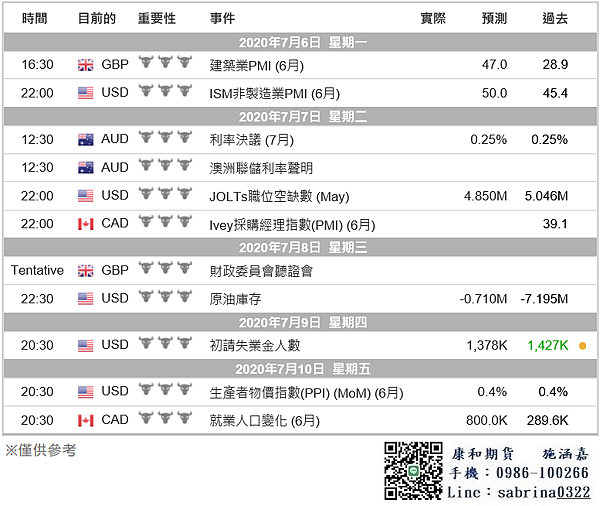Screen dimensions: 600x506
Task: Click UK flag in 建築業PMI row
Action: point(85,65)
